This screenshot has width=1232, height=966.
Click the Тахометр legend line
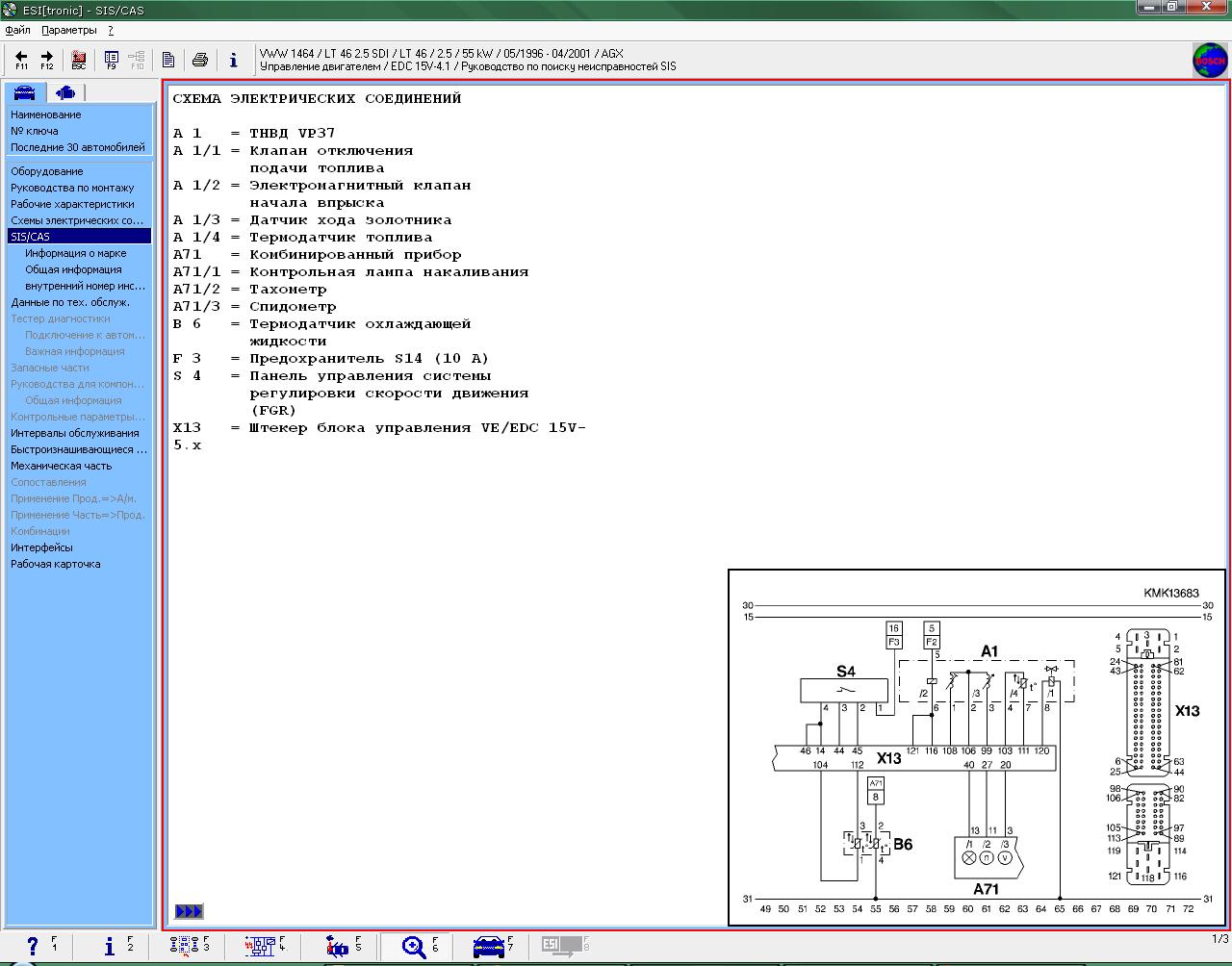tap(250, 289)
